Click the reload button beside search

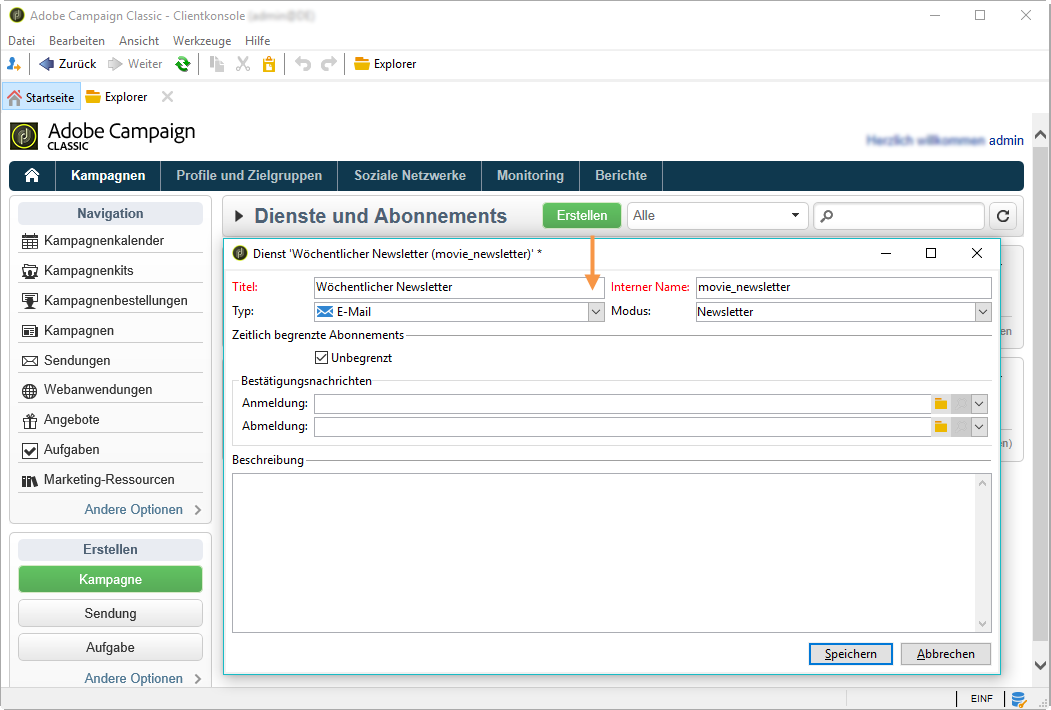click(x=1003, y=216)
